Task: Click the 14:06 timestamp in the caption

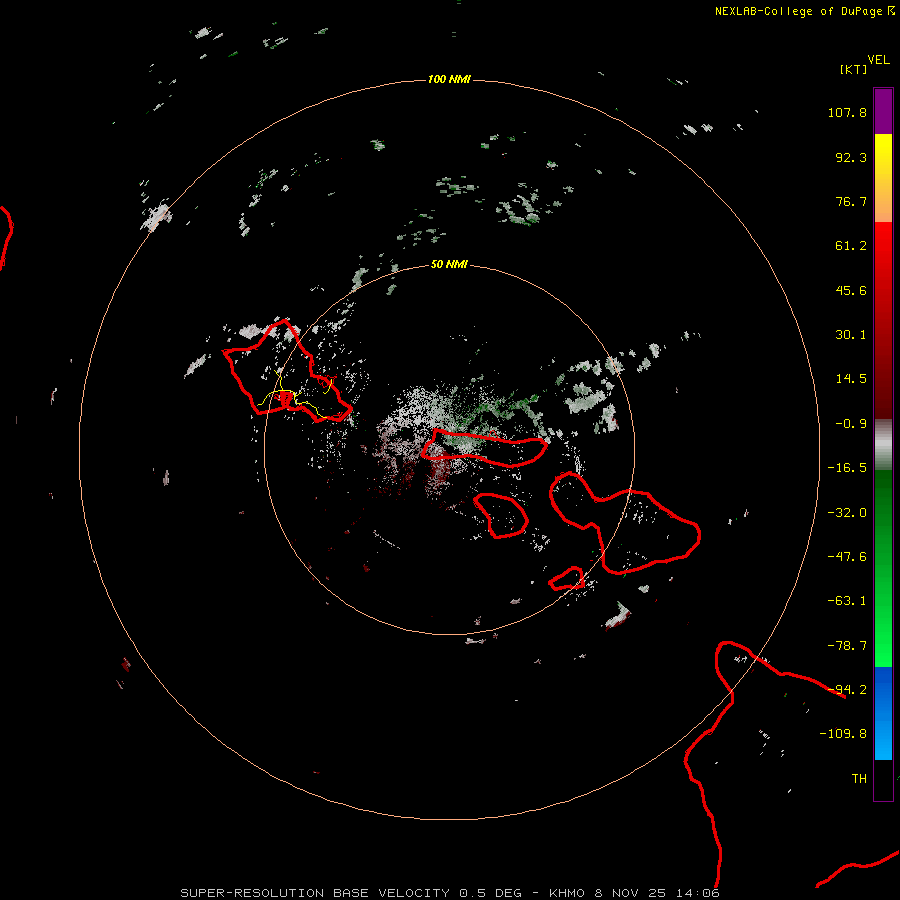Action: pyautogui.click(x=698, y=893)
